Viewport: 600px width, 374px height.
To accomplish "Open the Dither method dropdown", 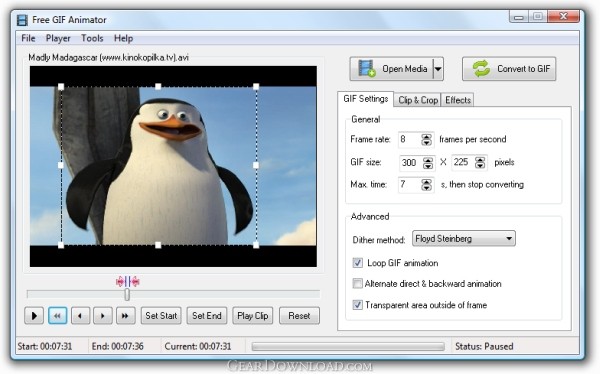I will [x=464, y=238].
